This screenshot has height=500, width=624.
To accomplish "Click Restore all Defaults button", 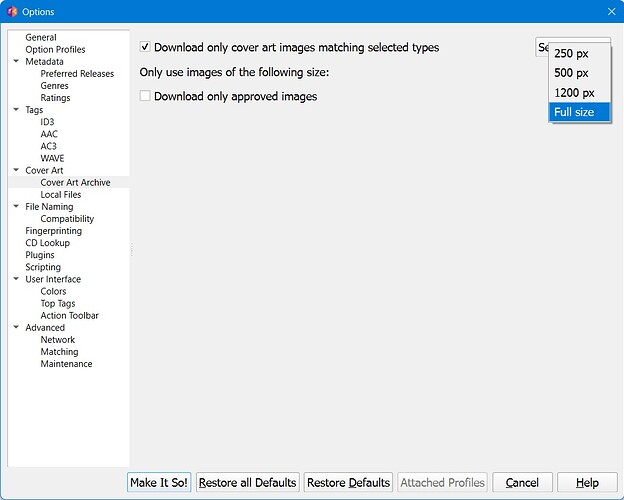I will click(248, 482).
